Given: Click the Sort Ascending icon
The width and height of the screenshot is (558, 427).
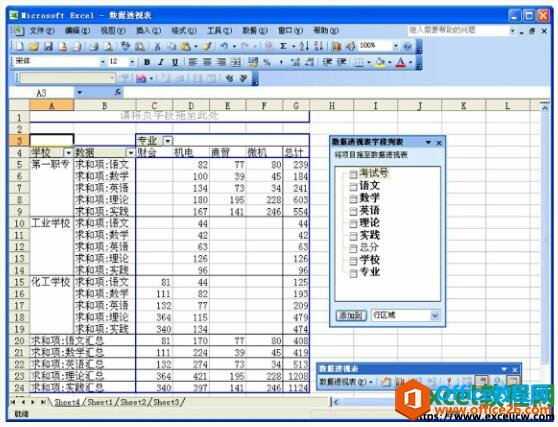Looking at the screenshot, I should tap(304, 47).
